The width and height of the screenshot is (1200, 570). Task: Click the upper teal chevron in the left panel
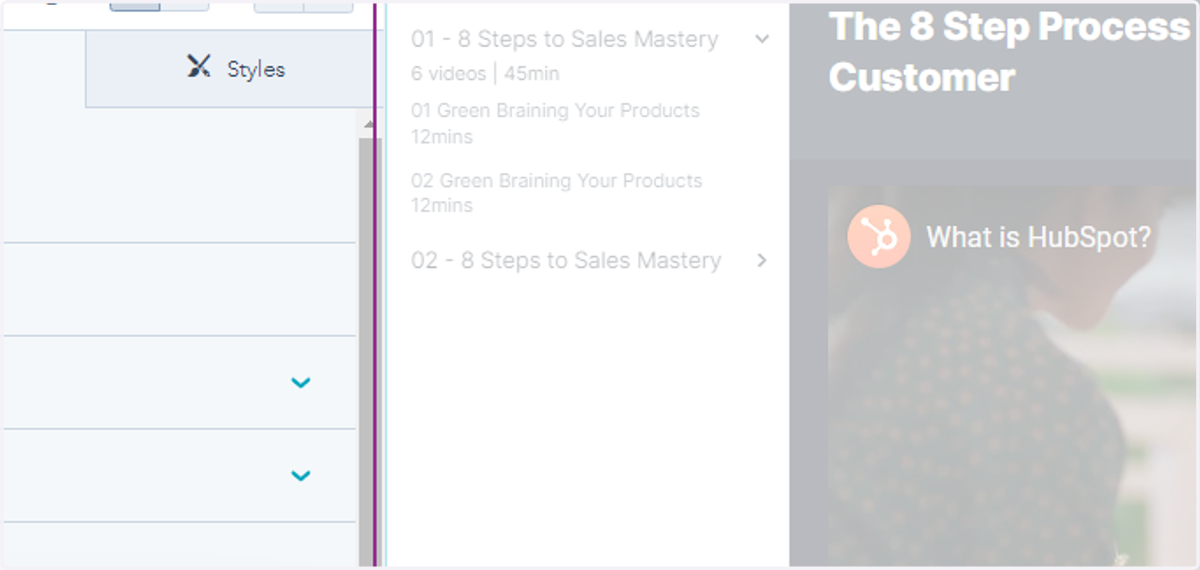[300, 382]
